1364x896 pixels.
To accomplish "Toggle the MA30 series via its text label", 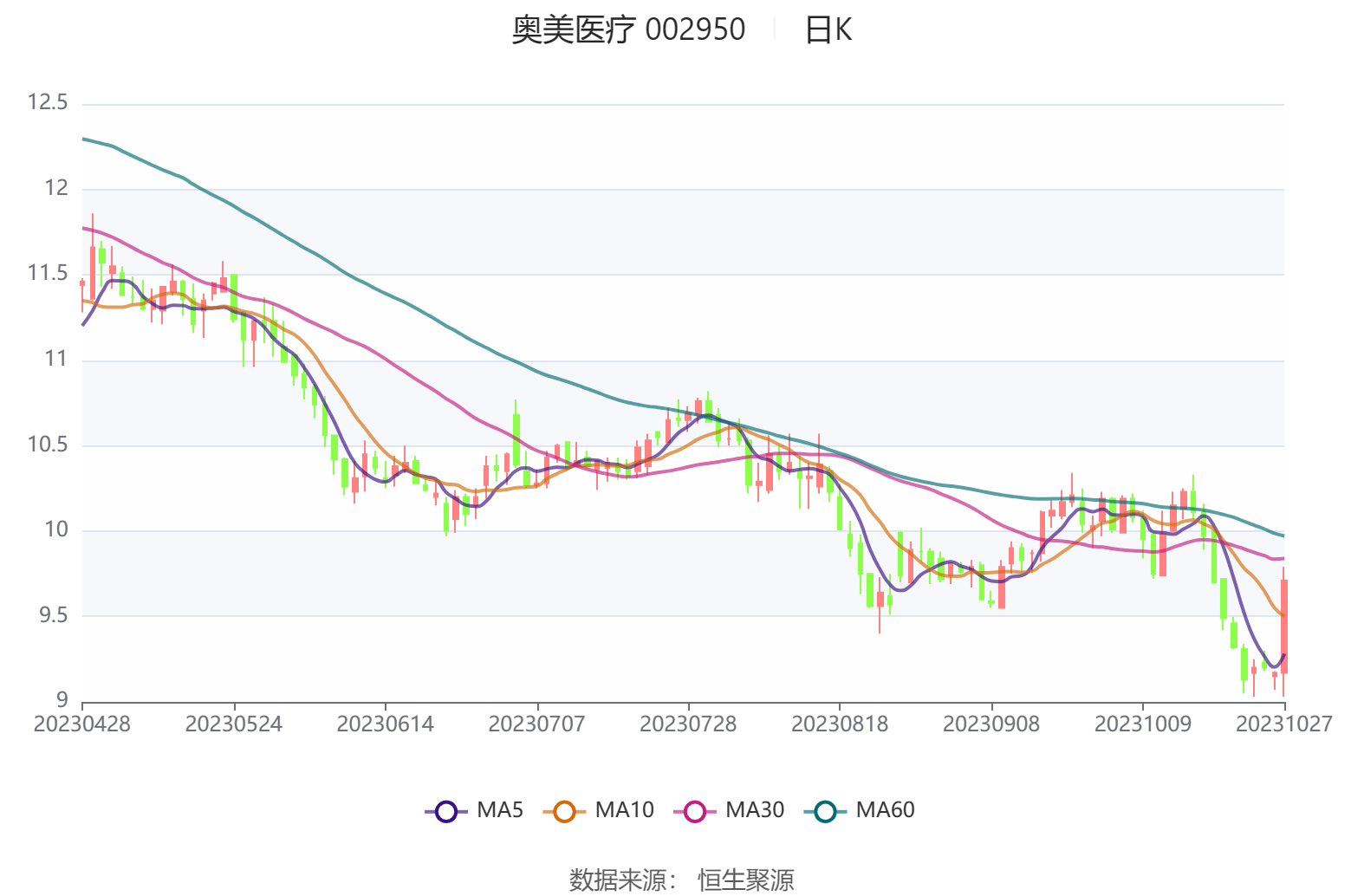I will (x=754, y=810).
